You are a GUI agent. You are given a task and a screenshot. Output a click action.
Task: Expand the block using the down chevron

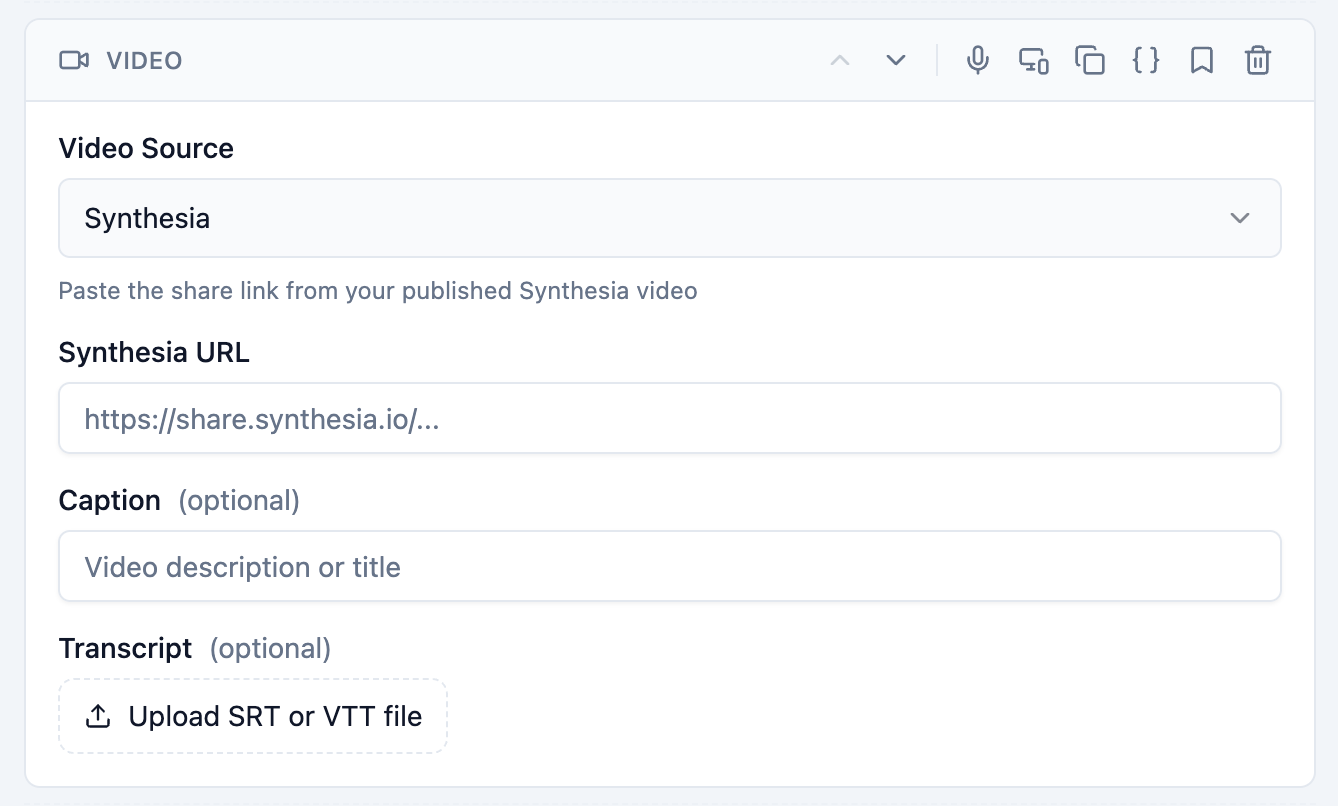pos(895,60)
